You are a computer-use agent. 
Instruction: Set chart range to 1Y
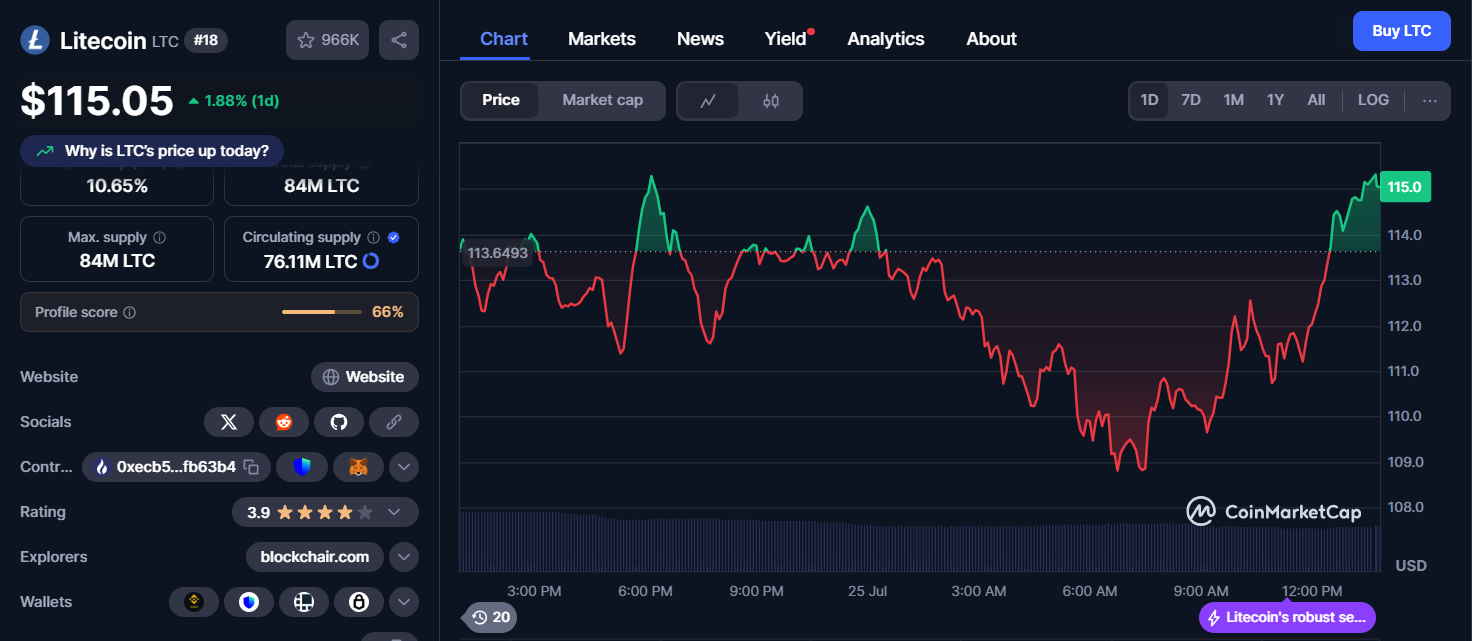(1275, 100)
